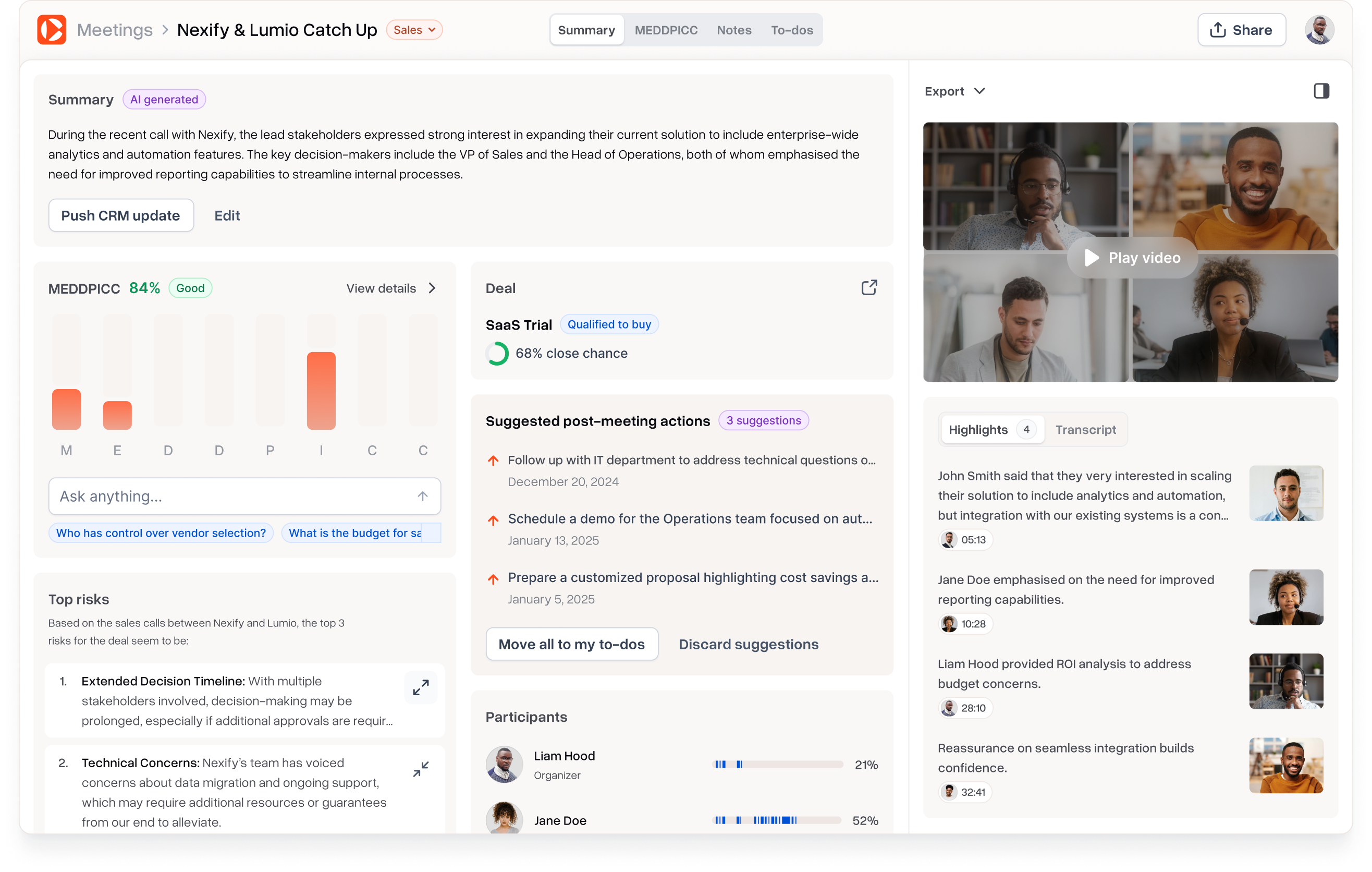Open the Sales category dropdown
1372x872 pixels.
pyautogui.click(x=414, y=30)
